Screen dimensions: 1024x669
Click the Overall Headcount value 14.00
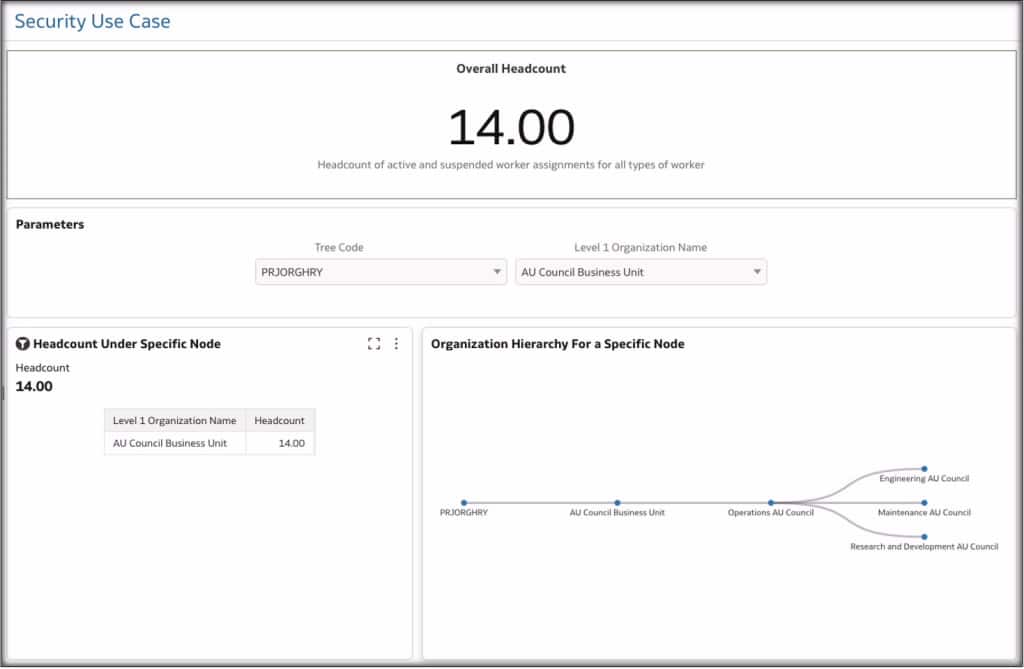(x=511, y=125)
